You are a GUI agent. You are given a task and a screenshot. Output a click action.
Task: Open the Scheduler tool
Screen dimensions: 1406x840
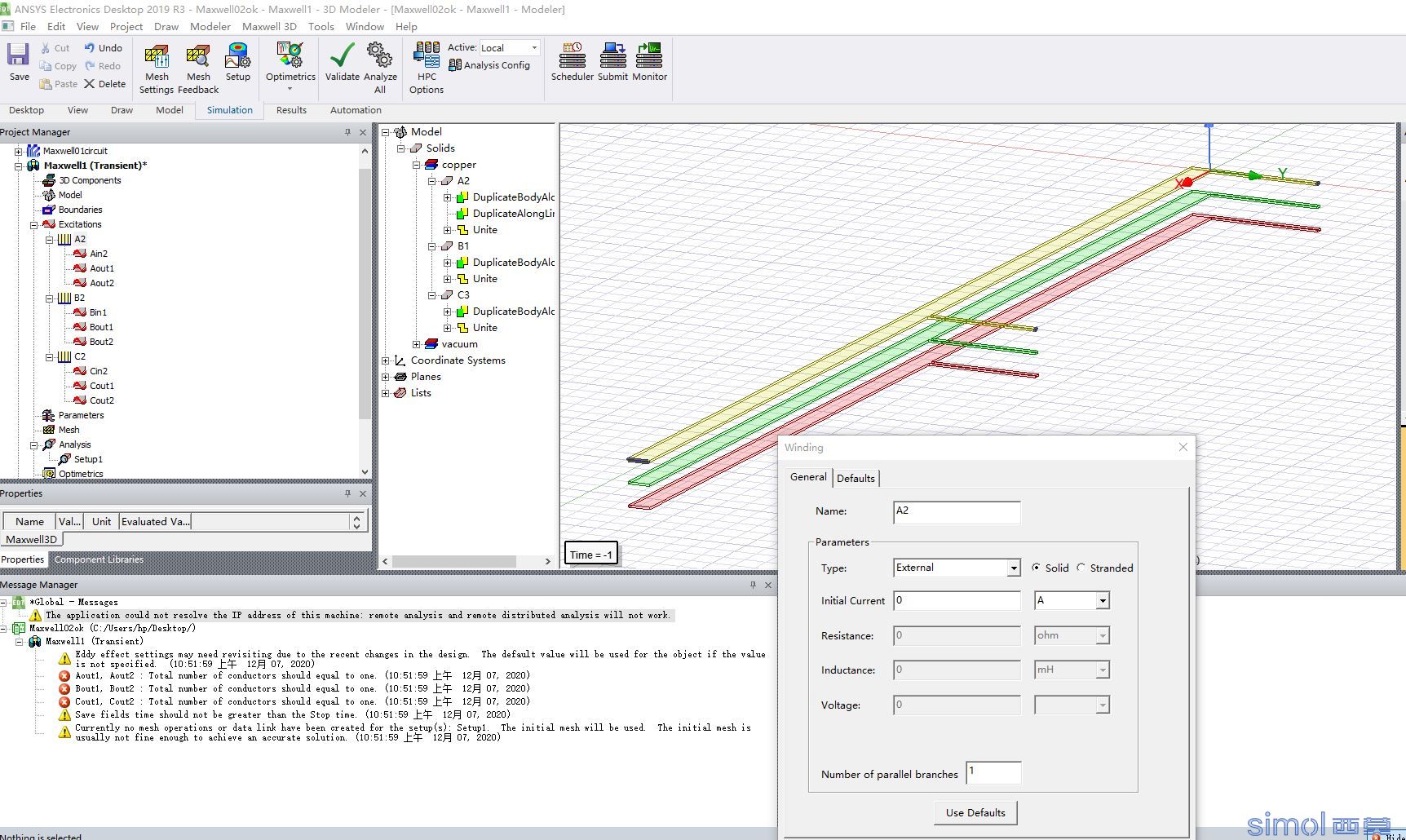tap(572, 62)
